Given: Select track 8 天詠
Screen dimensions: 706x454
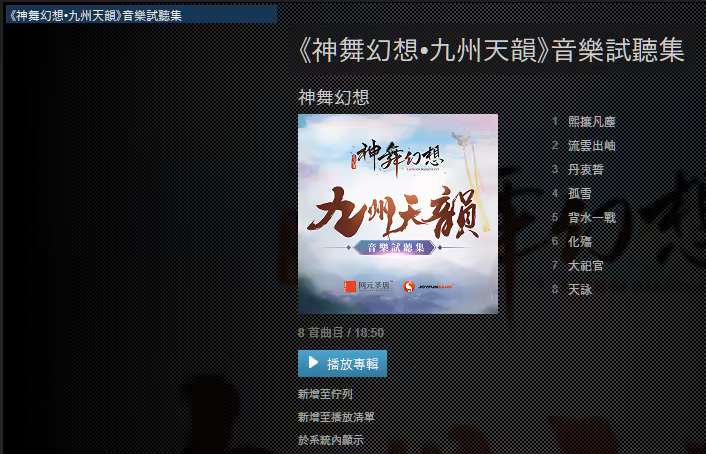Looking at the screenshot, I should pyautogui.click(x=580, y=290).
